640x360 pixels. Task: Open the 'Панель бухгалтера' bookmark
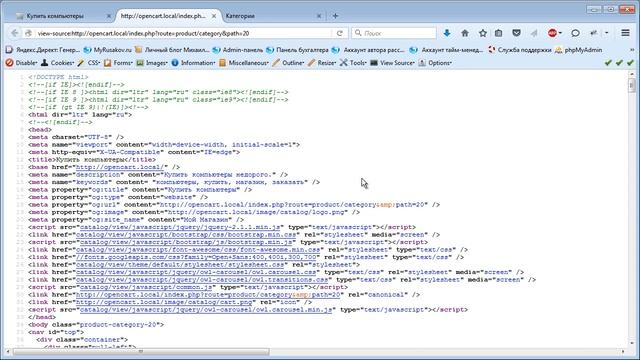click(297, 50)
